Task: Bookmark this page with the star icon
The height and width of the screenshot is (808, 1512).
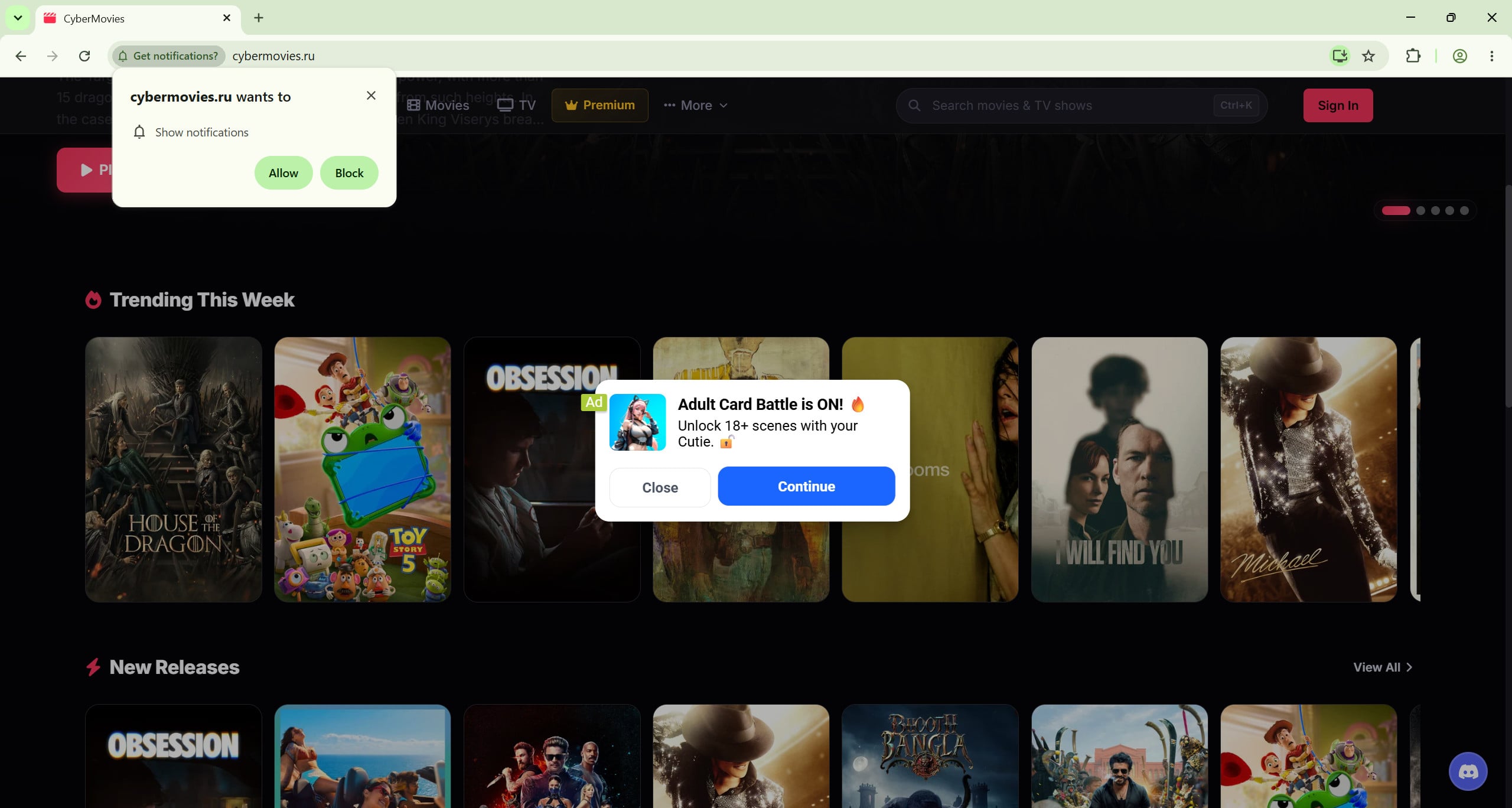Action: coord(1368,56)
